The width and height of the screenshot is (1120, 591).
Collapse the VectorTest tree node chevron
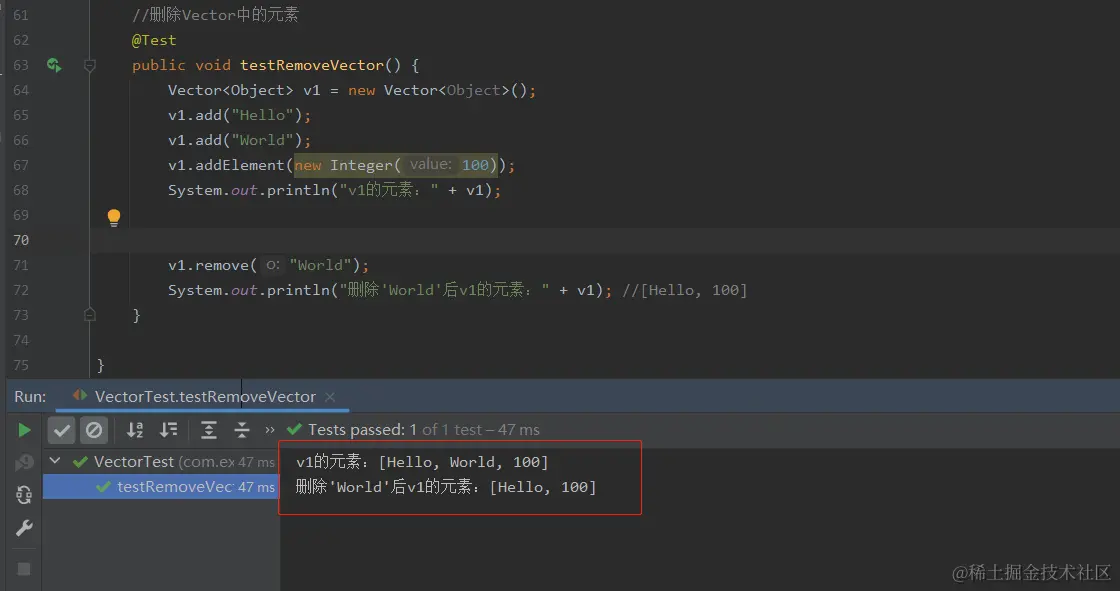pos(55,461)
